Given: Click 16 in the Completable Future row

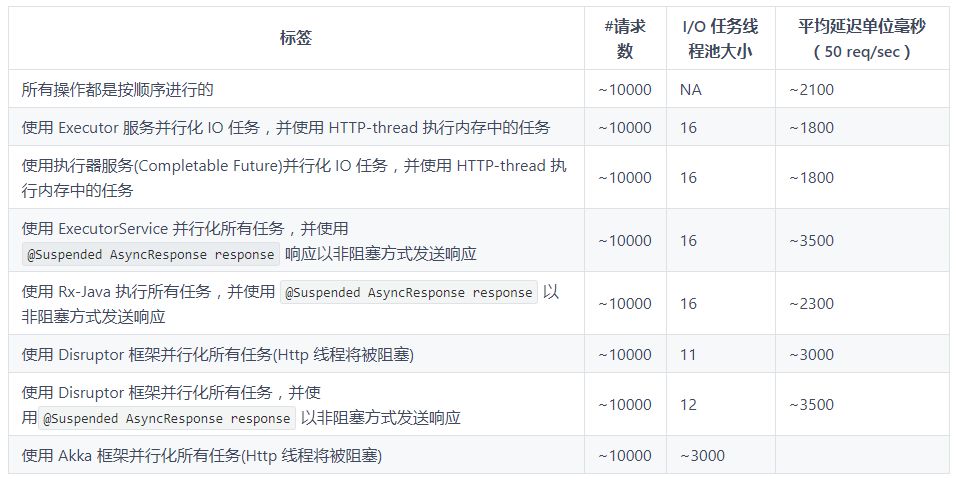Looking at the screenshot, I should point(688,177).
